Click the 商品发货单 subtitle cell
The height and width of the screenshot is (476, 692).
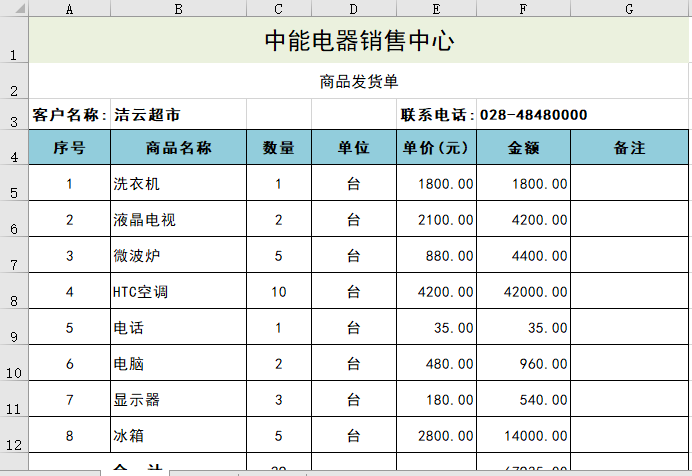click(359, 81)
